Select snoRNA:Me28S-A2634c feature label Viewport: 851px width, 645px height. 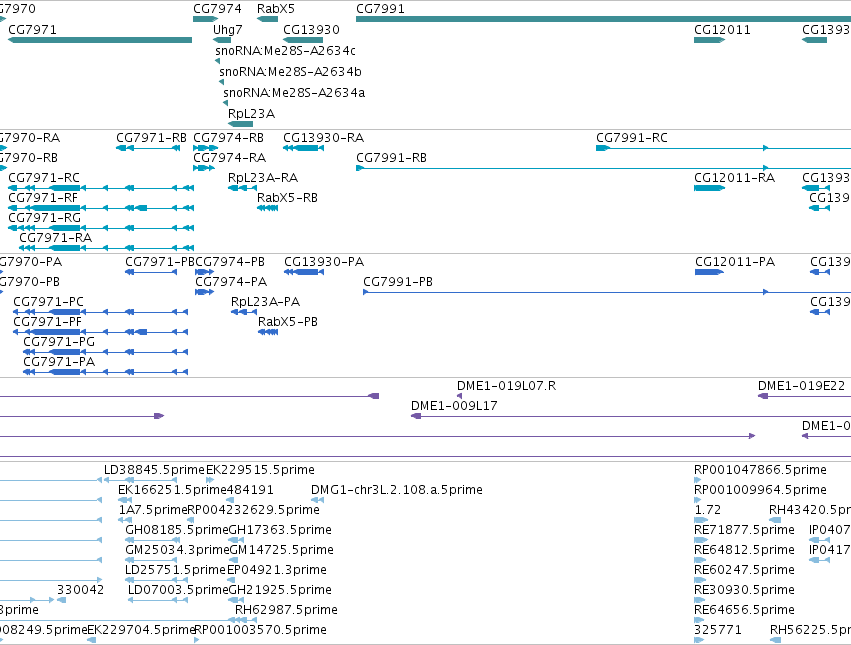pos(285,50)
